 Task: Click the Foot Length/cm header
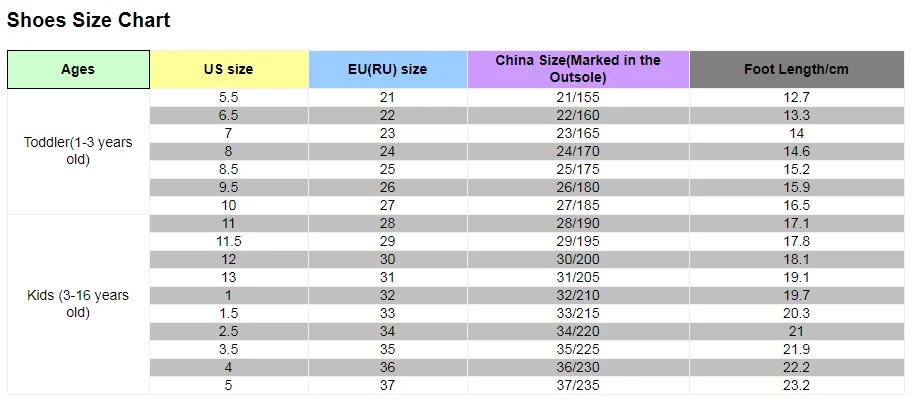[x=797, y=69]
